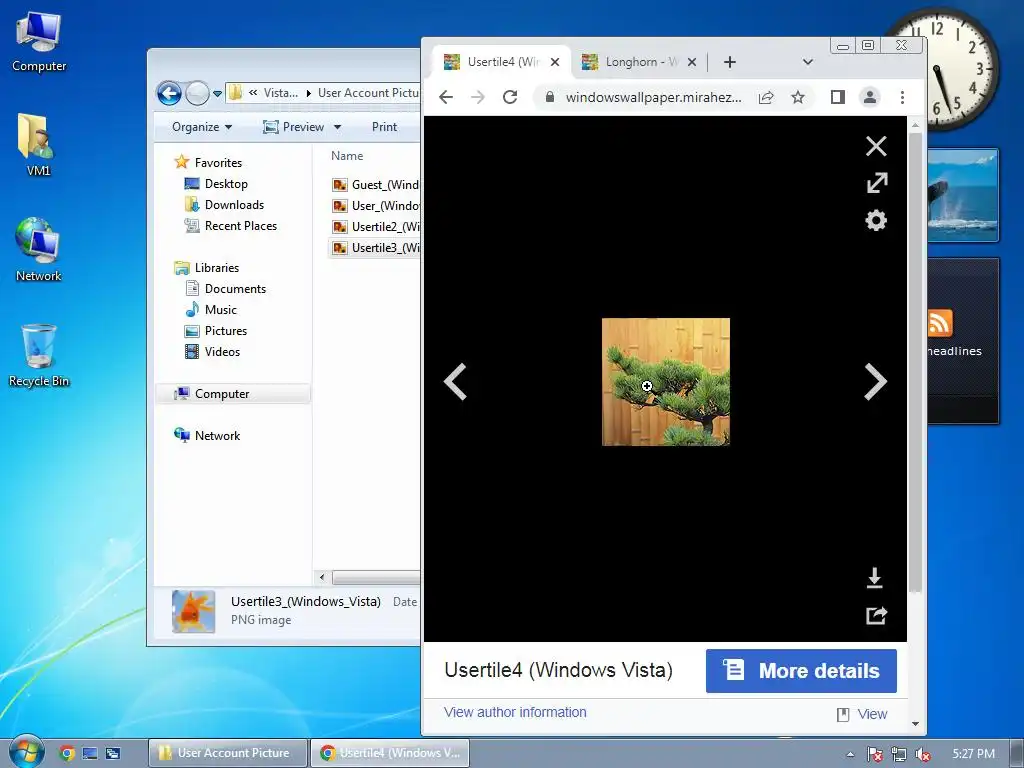
Task: Bookmark this page with the star
Action: (x=797, y=97)
